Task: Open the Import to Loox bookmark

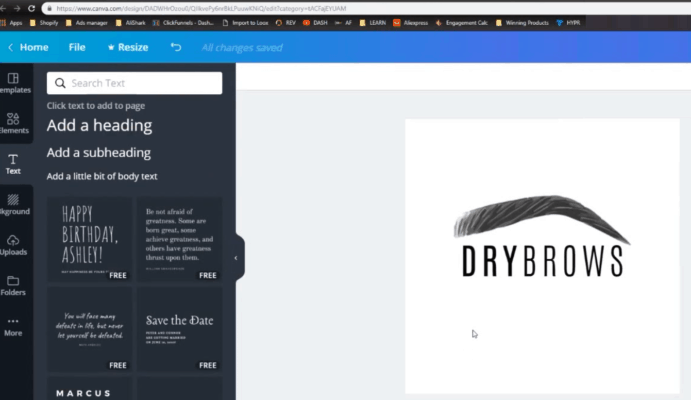Action: 245,23
